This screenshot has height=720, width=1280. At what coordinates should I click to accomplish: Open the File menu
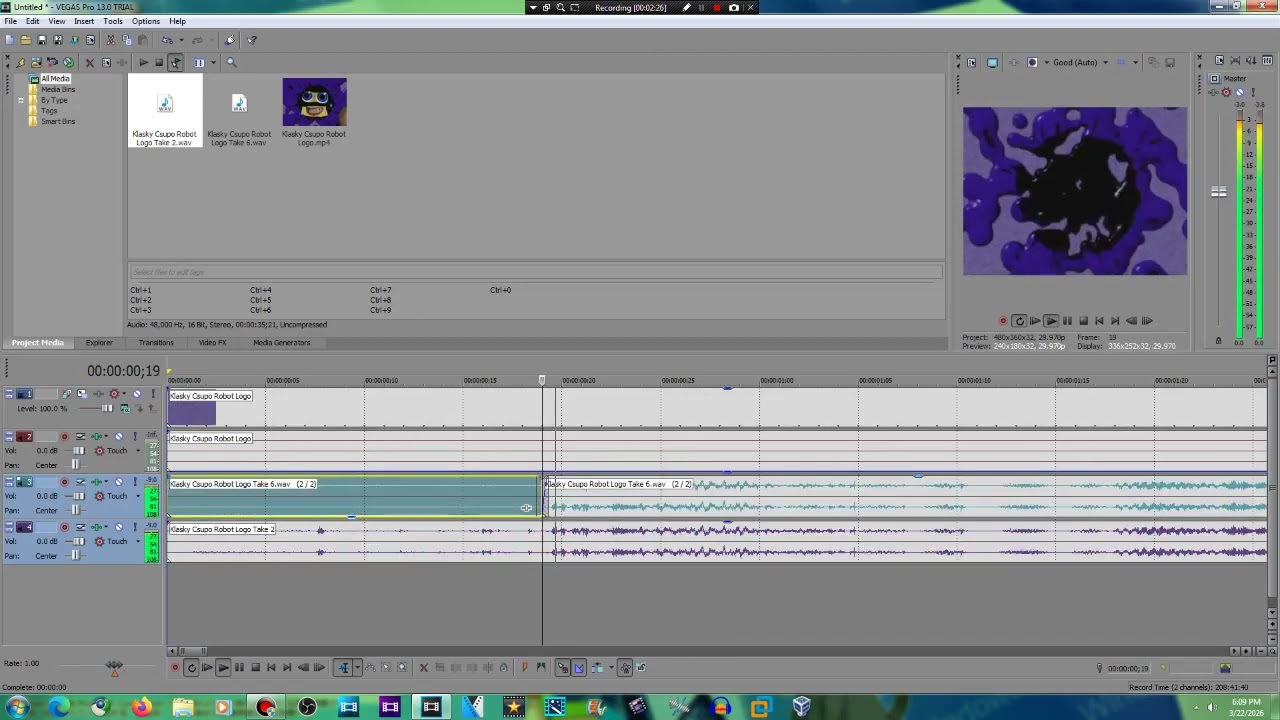coord(10,21)
